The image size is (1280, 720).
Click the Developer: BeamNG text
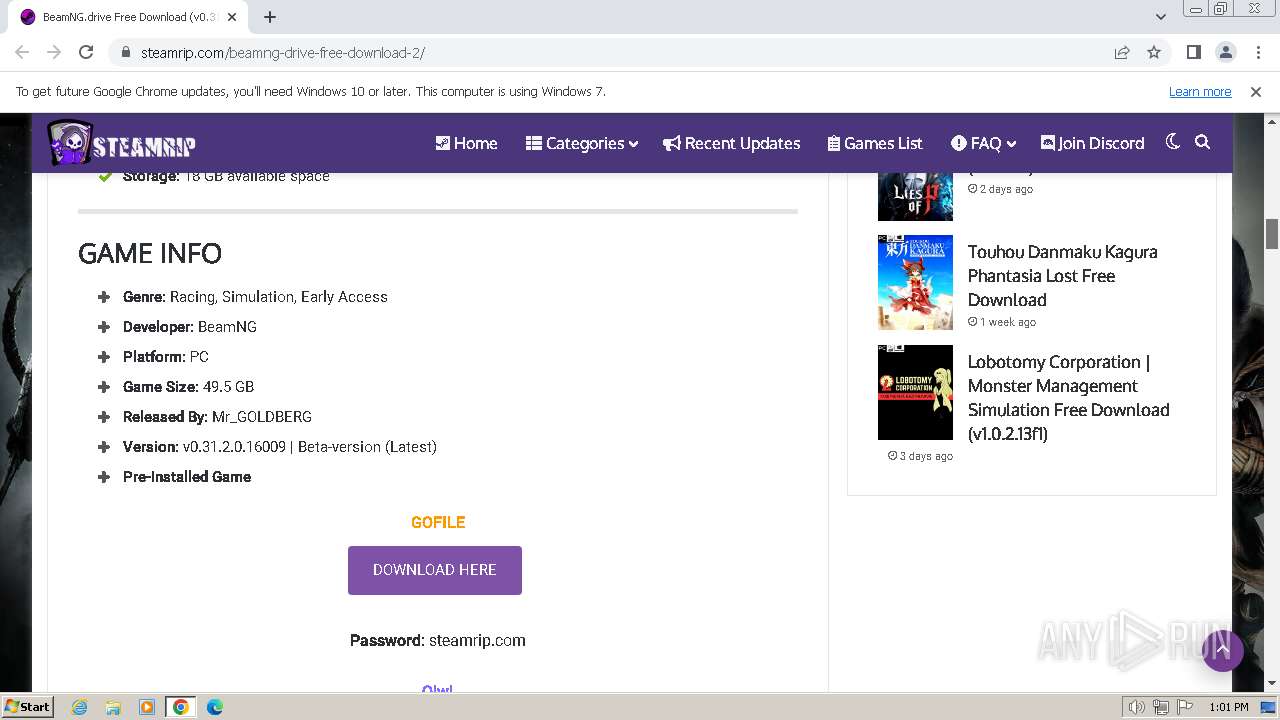point(190,327)
